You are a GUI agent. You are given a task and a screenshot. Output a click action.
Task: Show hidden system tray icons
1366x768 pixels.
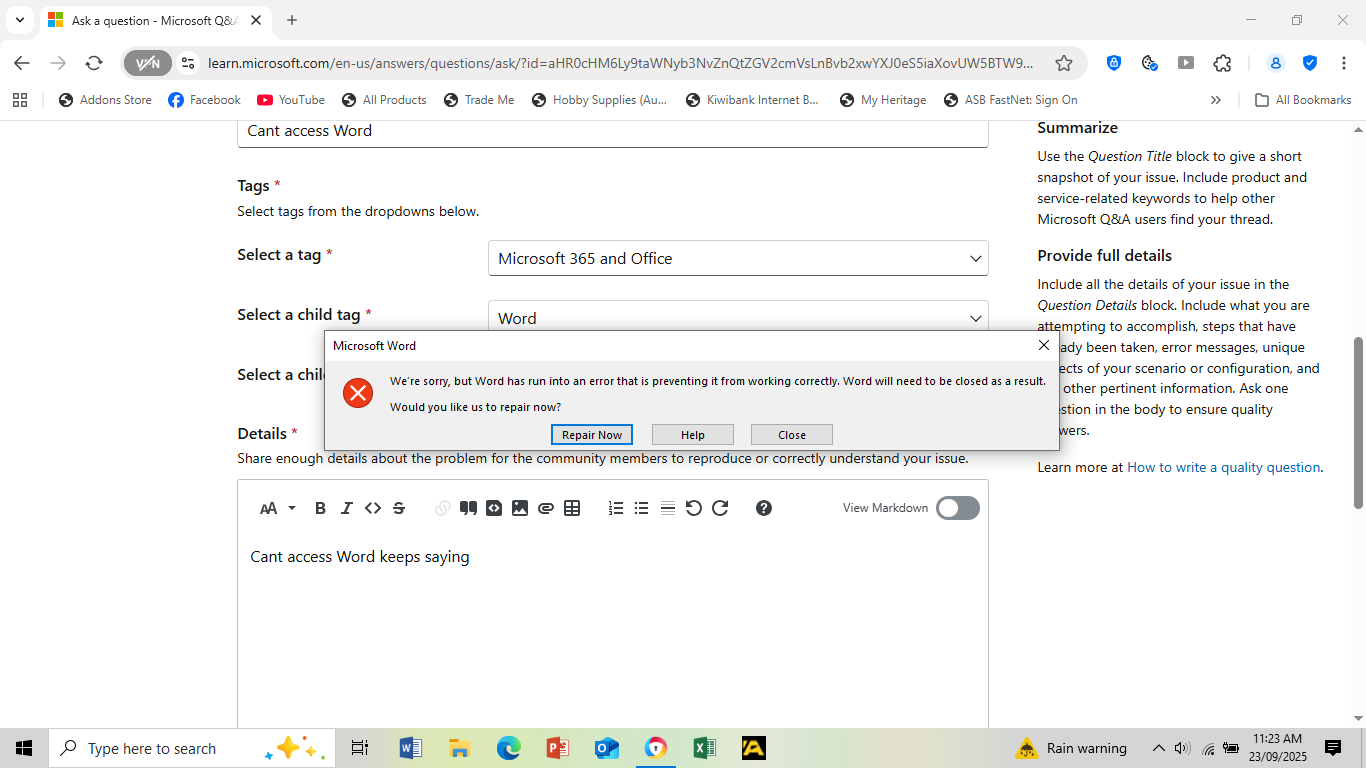point(1159,748)
